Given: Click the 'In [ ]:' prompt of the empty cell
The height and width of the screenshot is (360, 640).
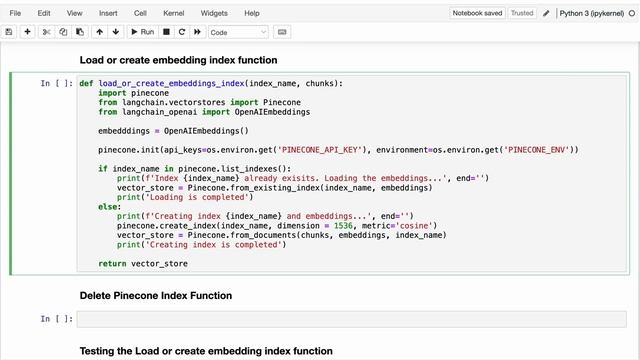Looking at the screenshot, I should point(57,319).
